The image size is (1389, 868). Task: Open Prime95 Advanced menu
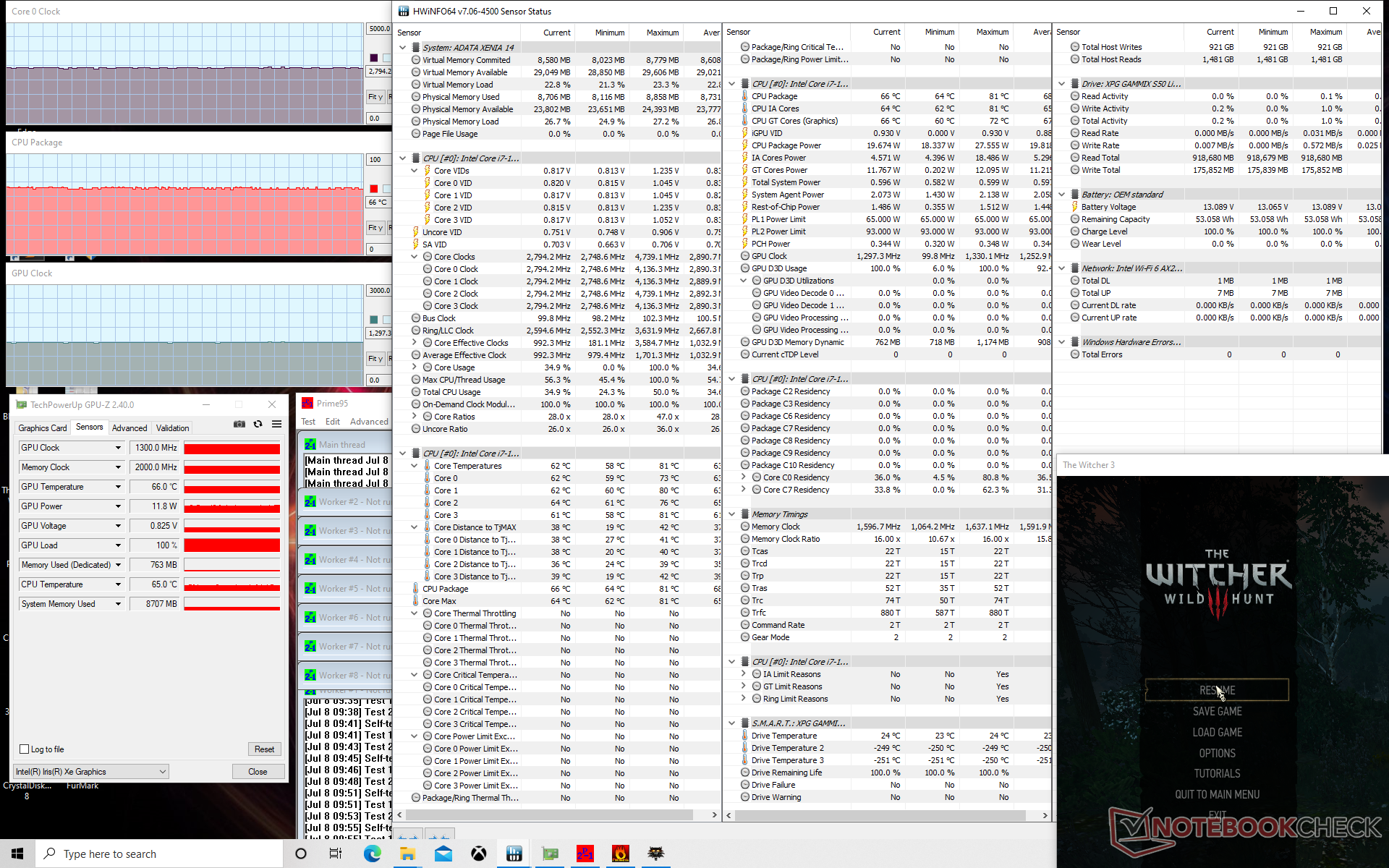369,422
